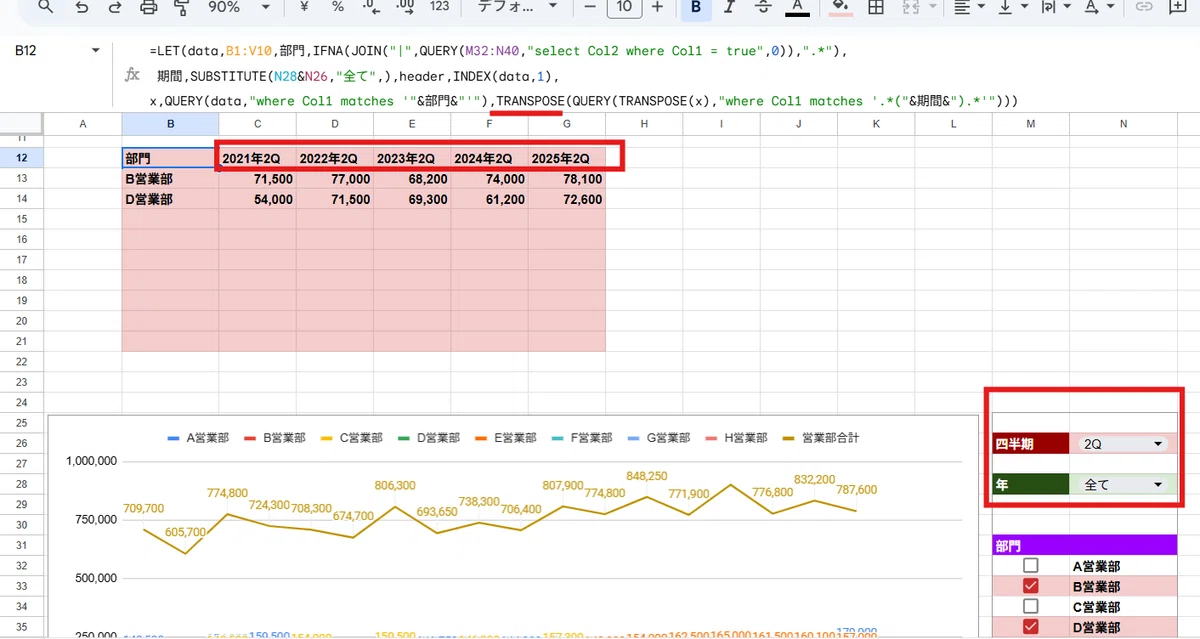Uncheck the D営業部 checkbox
This screenshot has height=639, width=1200.
[x=1031, y=627]
